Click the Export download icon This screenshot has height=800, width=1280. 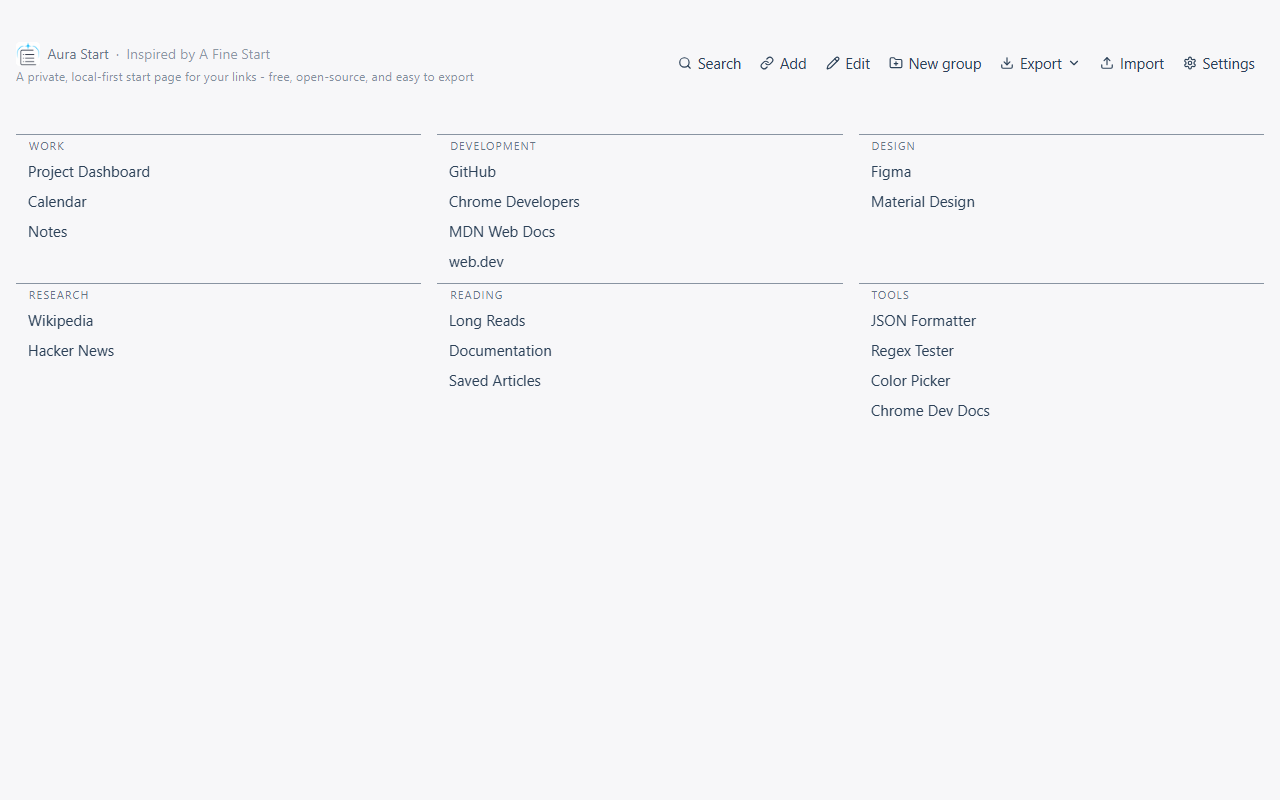coord(1007,63)
